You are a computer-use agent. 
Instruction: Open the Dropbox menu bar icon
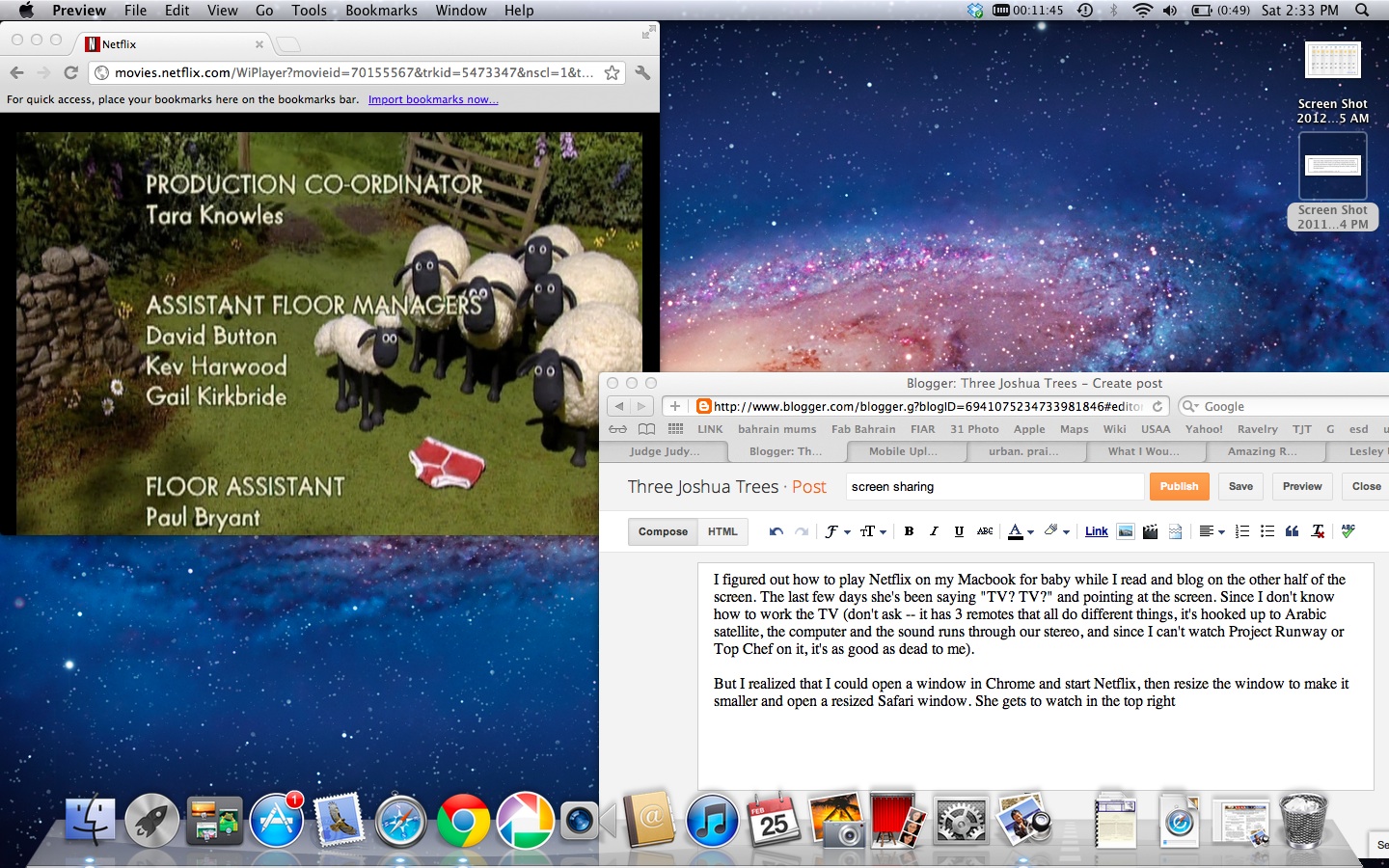click(x=975, y=10)
